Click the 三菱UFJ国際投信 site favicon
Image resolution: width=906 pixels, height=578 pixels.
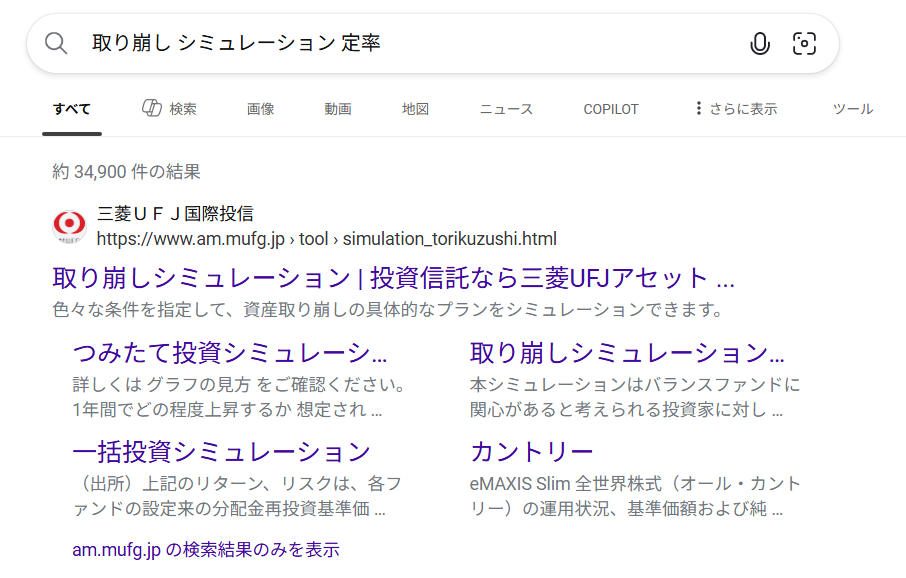pyautogui.click(x=69, y=226)
